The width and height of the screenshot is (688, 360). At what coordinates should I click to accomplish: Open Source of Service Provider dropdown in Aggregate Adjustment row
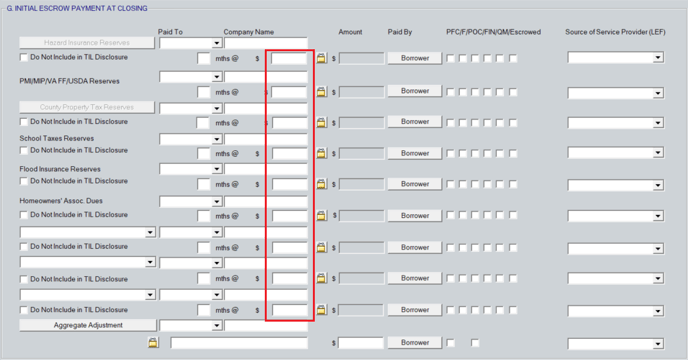point(657,344)
